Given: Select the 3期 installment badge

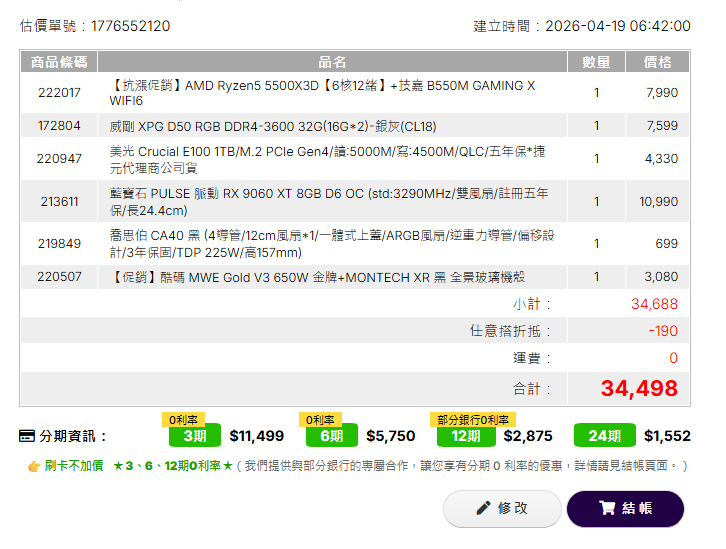Looking at the screenshot, I should [194, 436].
